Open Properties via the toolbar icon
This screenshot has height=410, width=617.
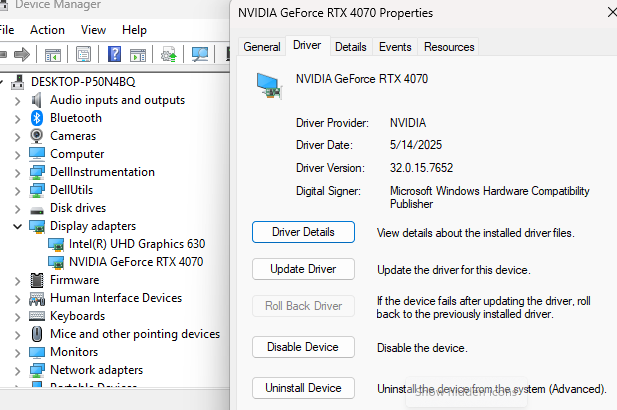click(x=87, y=54)
